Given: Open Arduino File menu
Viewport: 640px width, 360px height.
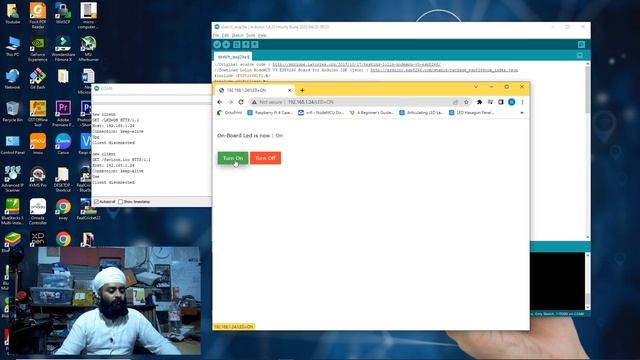Looking at the screenshot, I should click(216, 36).
